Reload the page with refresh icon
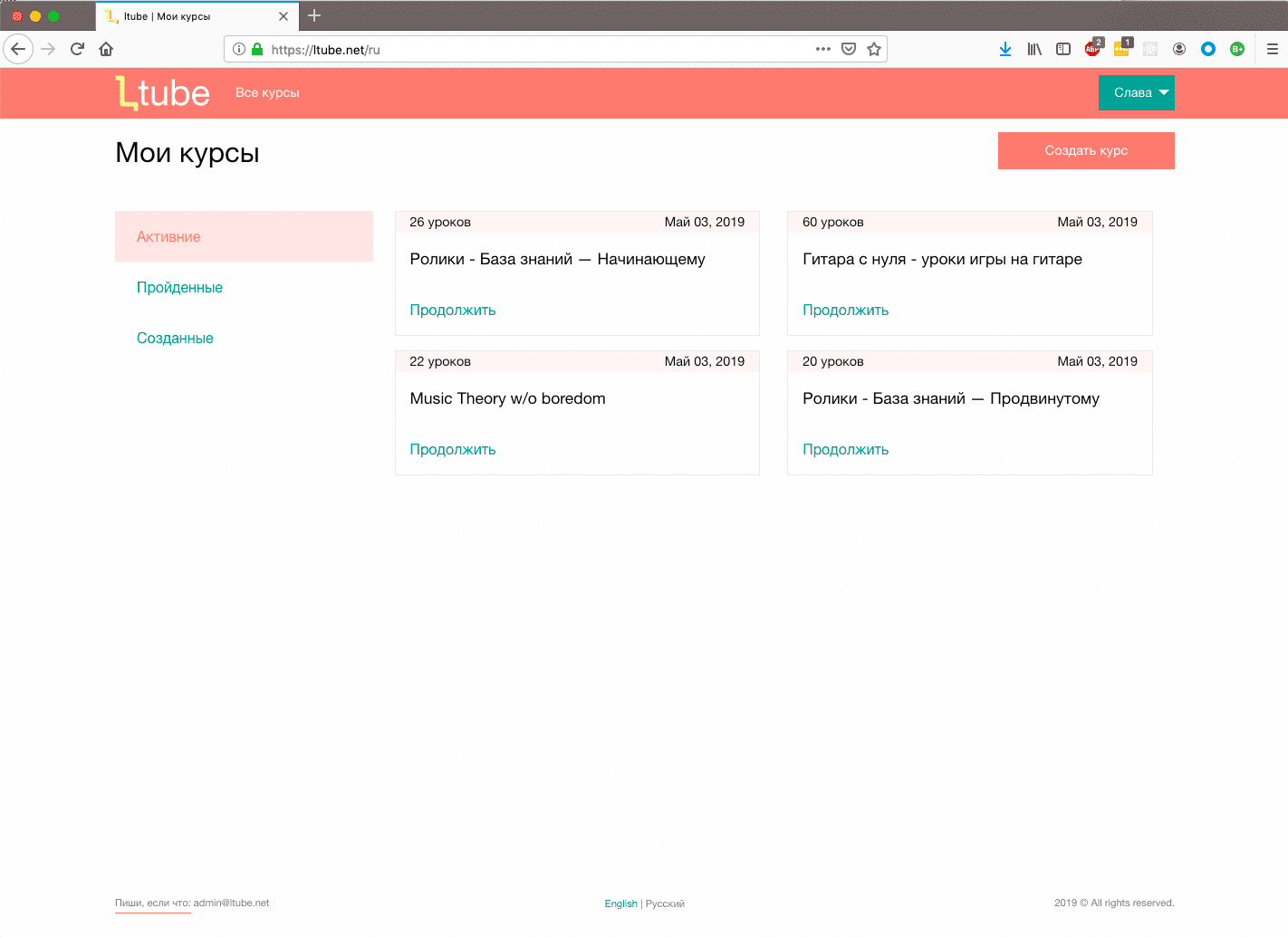This screenshot has height=937, width=1288. click(77, 49)
